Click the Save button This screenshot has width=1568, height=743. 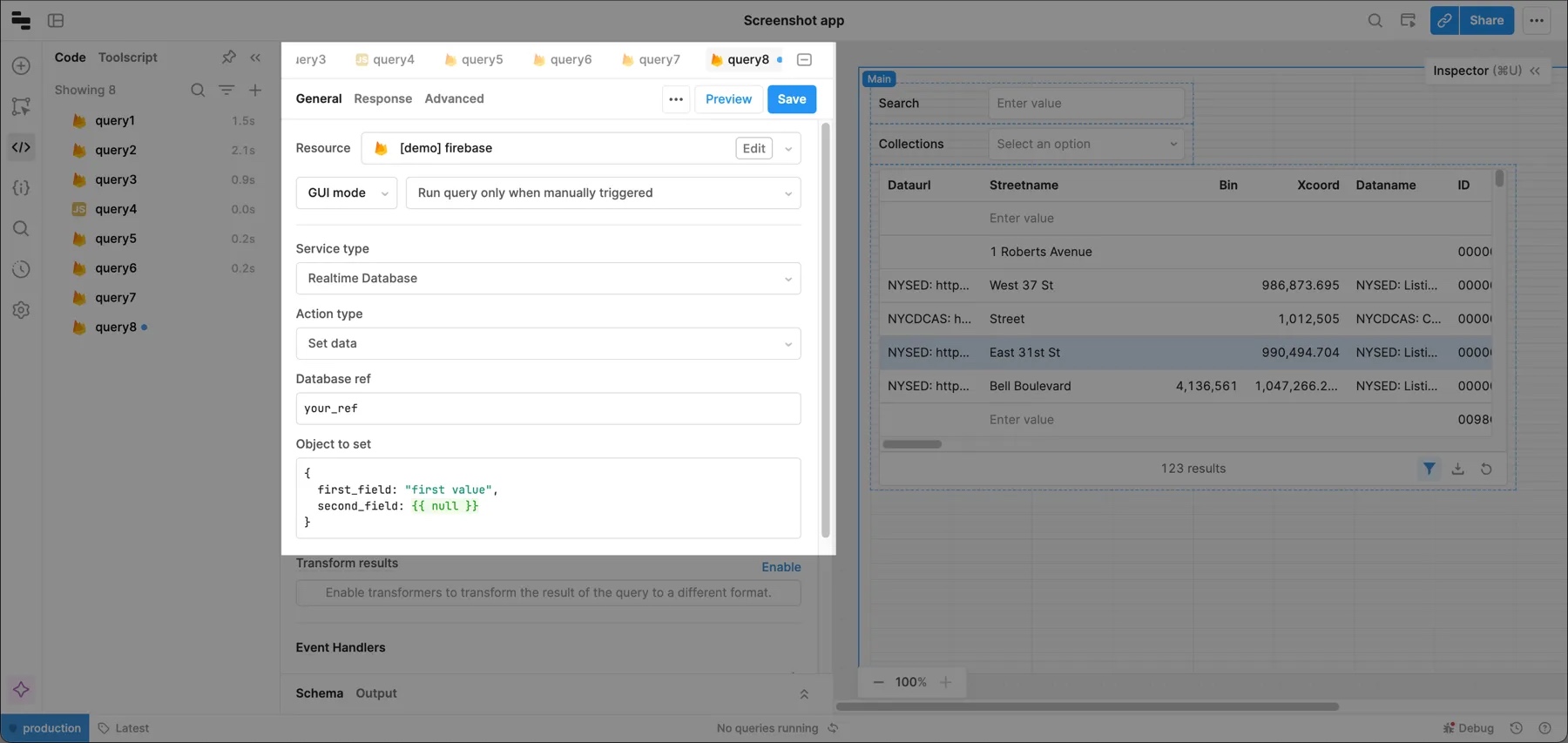coord(791,99)
